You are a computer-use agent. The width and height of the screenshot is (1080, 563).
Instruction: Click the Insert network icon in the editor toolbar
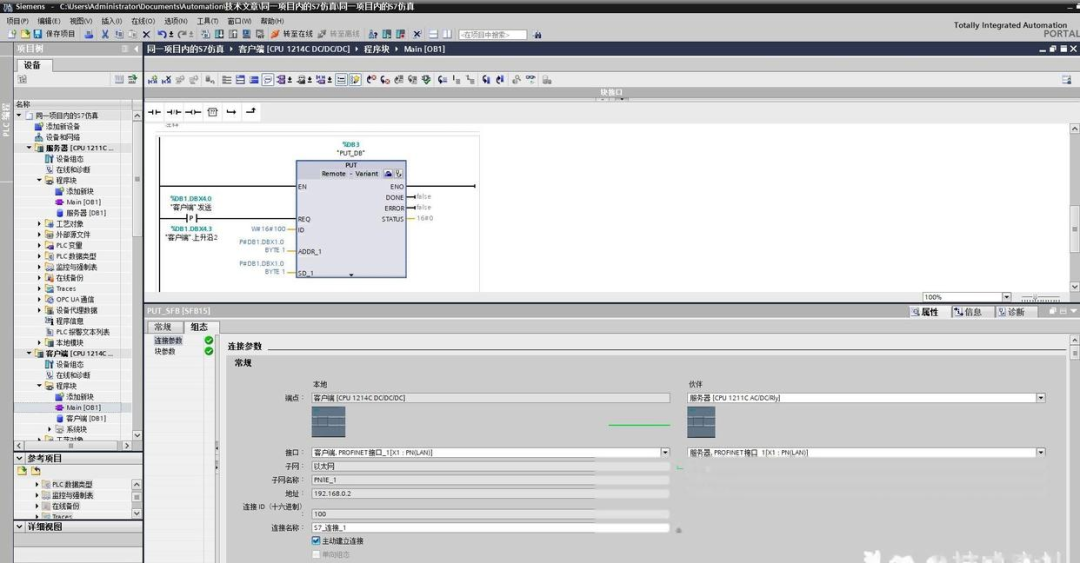click(x=153, y=80)
